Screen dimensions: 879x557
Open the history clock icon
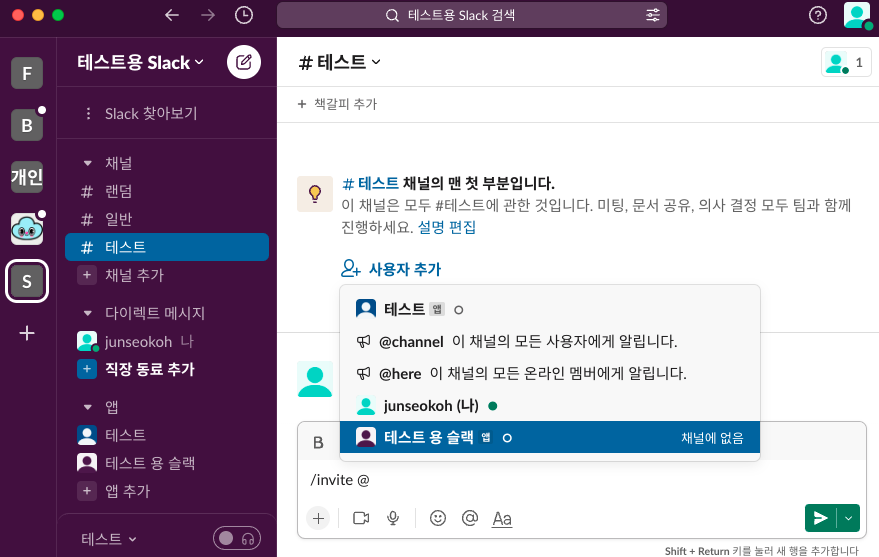[x=244, y=15]
